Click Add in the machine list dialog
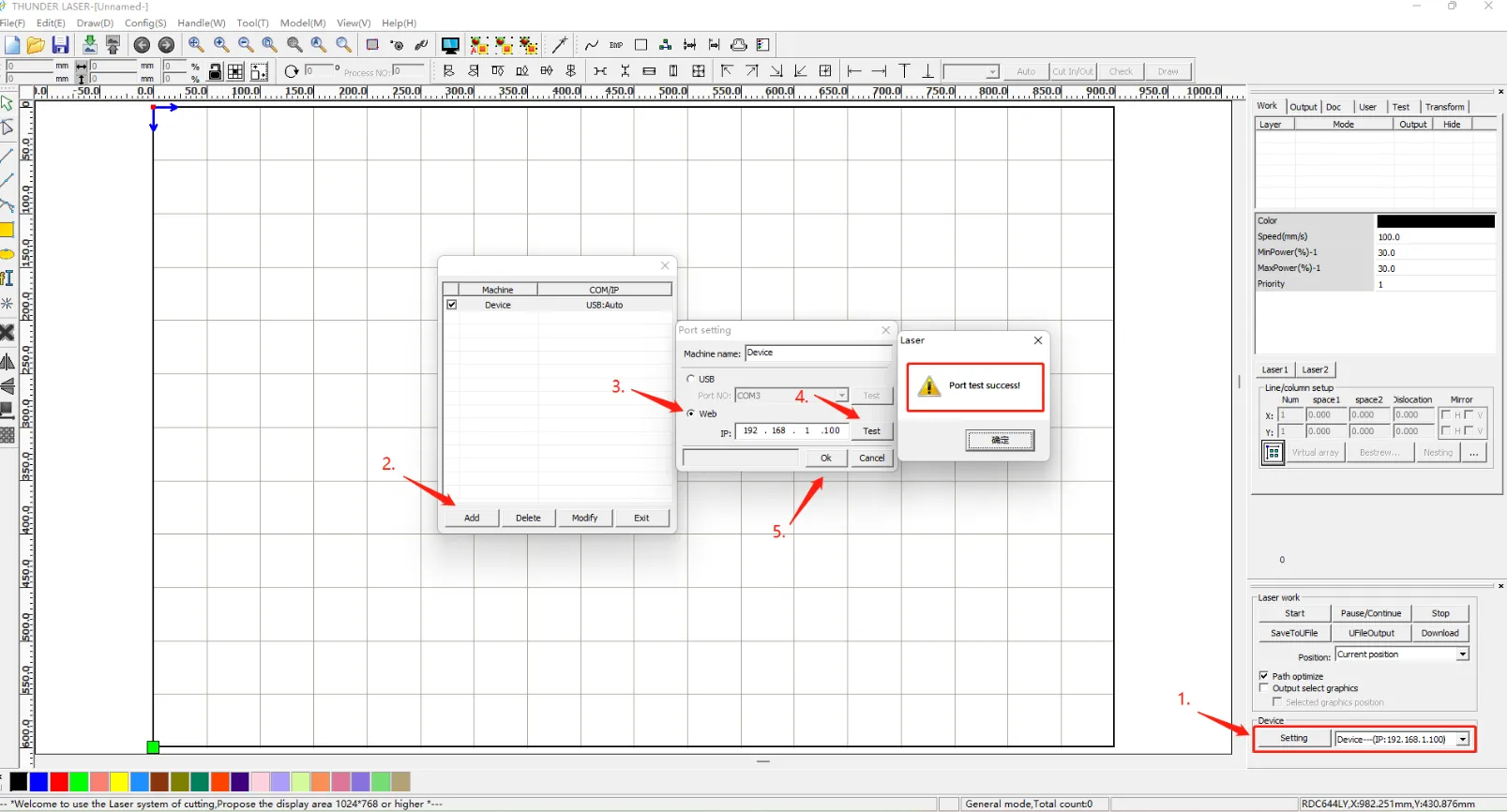 click(x=472, y=518)
